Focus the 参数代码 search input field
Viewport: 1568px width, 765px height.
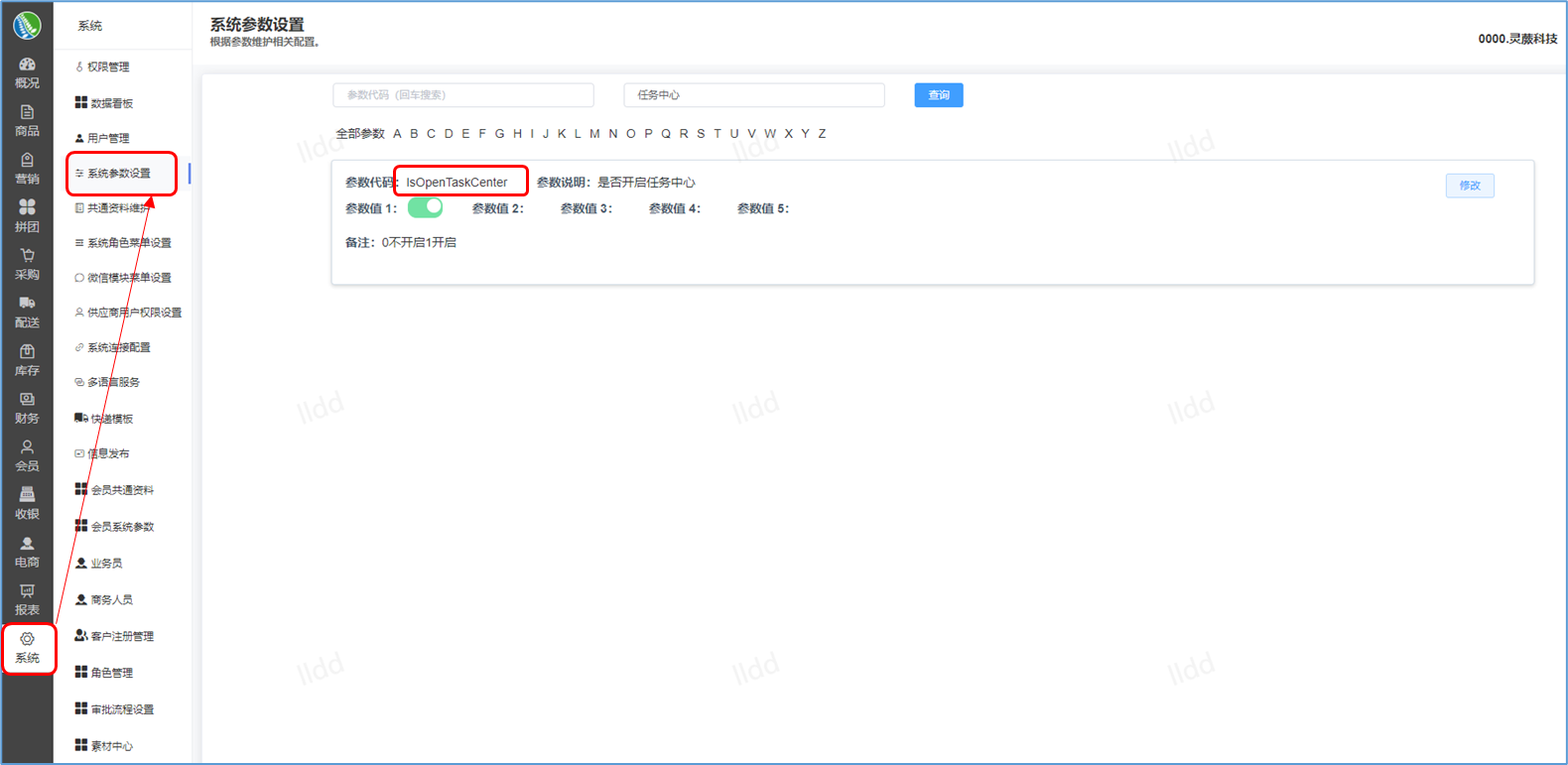(463, 95)
